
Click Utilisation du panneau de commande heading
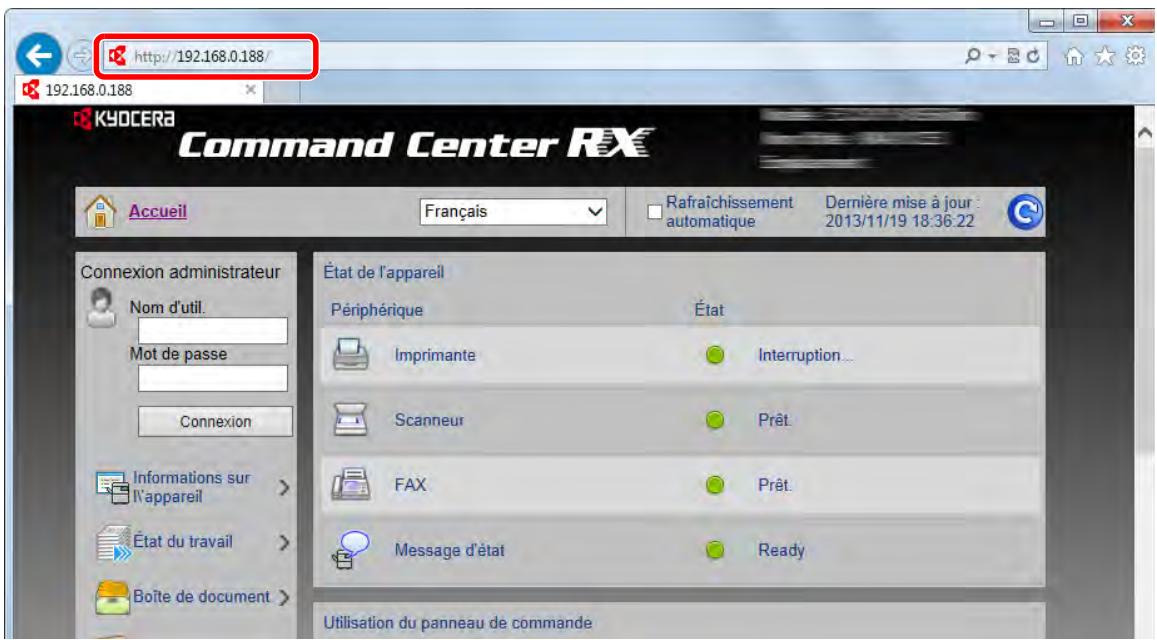coord(457,622)
